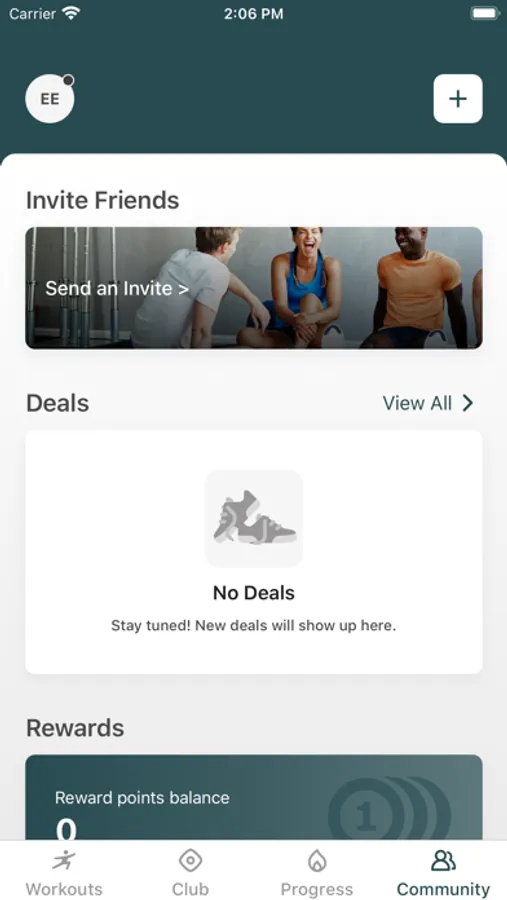Open the EE profile avatar
This screenshot has width=507, height=900.
[50, 99]
